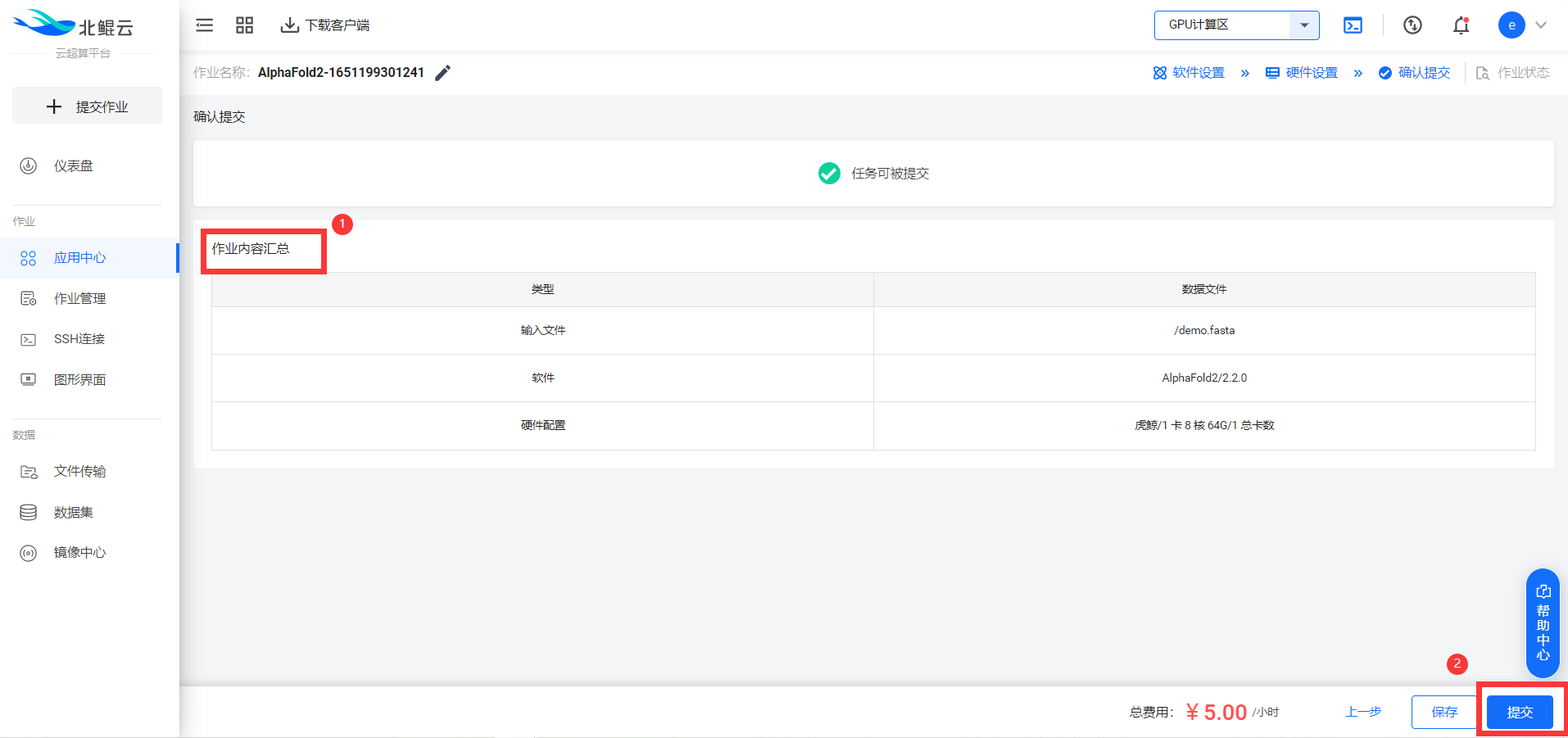This screenshot has height=738, width=1568.
Task: Select the 虎鲸/1 卡 8 核 64G hardware cell
Action: pos(1204,426)
